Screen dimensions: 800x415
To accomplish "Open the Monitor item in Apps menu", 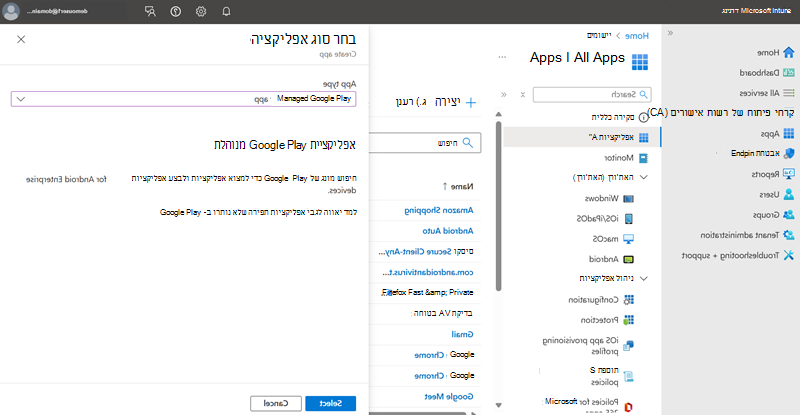I will [626, 158].
